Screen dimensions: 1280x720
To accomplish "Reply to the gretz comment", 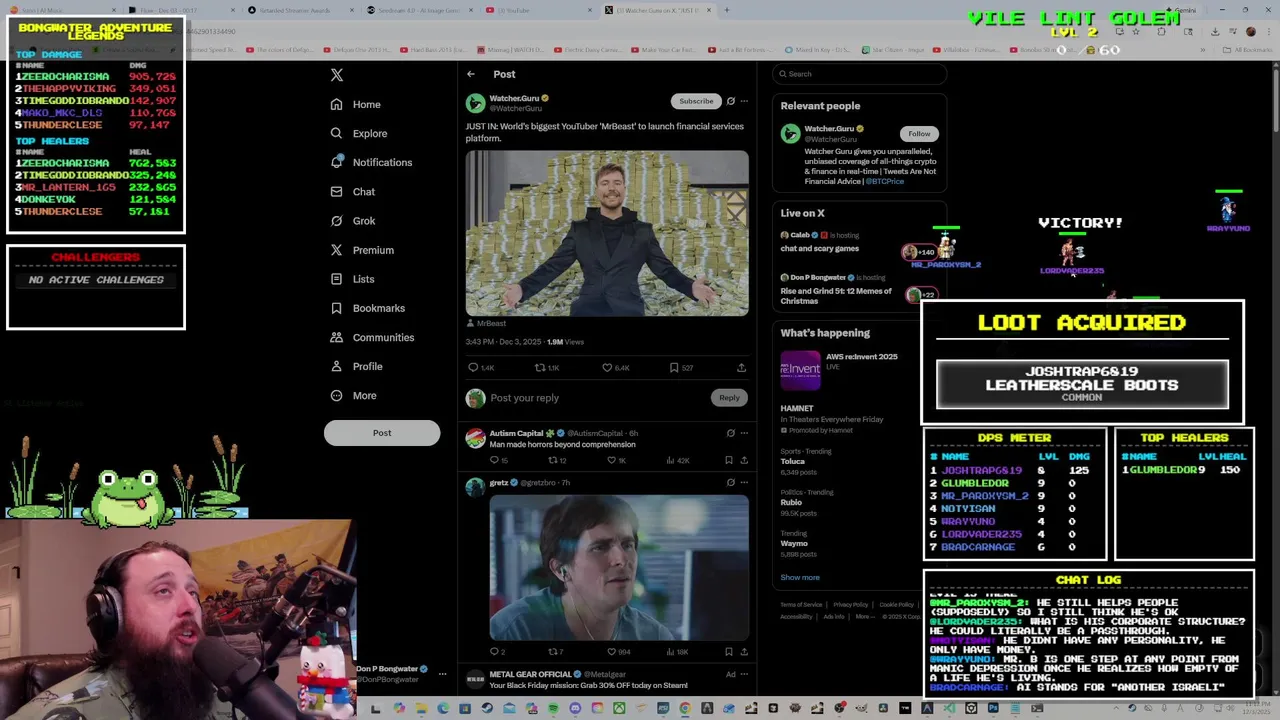I will pyautogui.click(x=494, y=652).
